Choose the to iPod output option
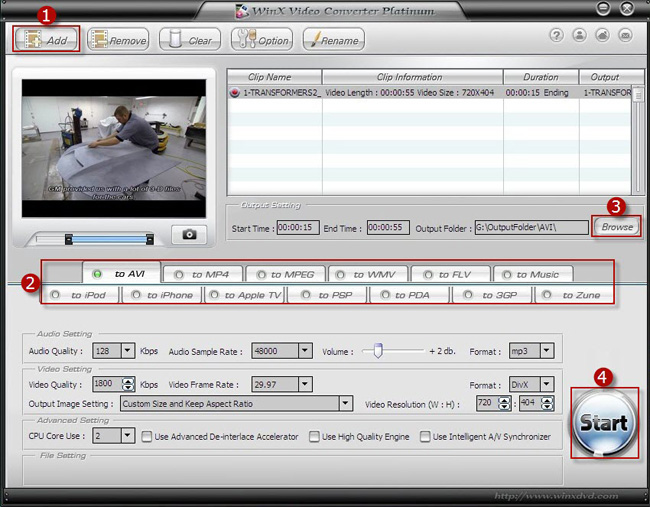This screenshot has width=650, height=507. (x=80, y=295)
